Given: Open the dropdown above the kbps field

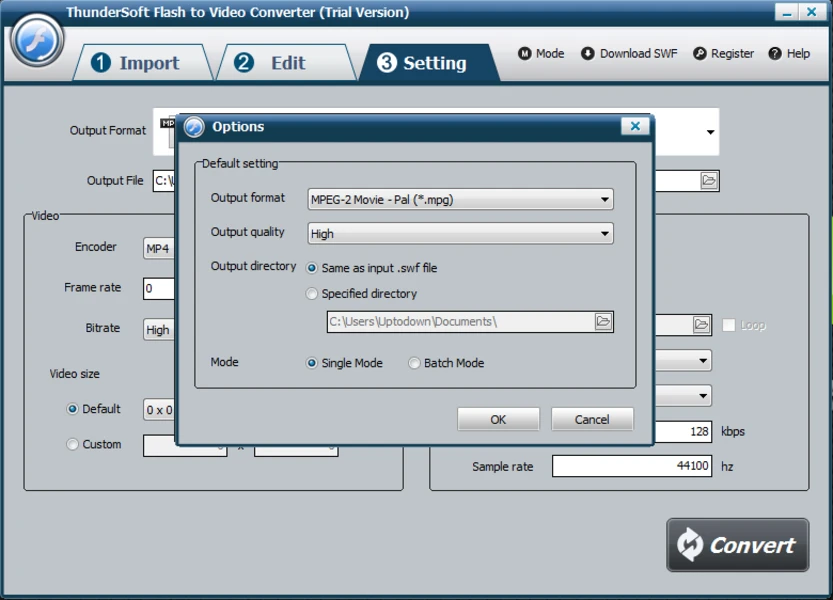Looking at the screenshot, I should pyautogui.click(x=683, y=396).
